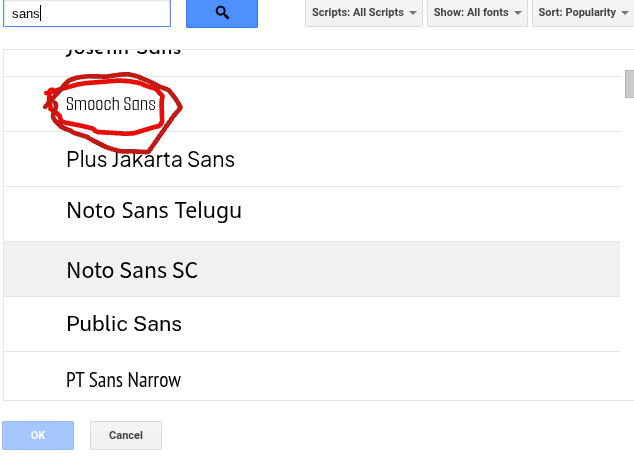Viewport: 634px width, 469px height.
Task: Select the PT Sans Narrow font
Action: coord(123,379)
